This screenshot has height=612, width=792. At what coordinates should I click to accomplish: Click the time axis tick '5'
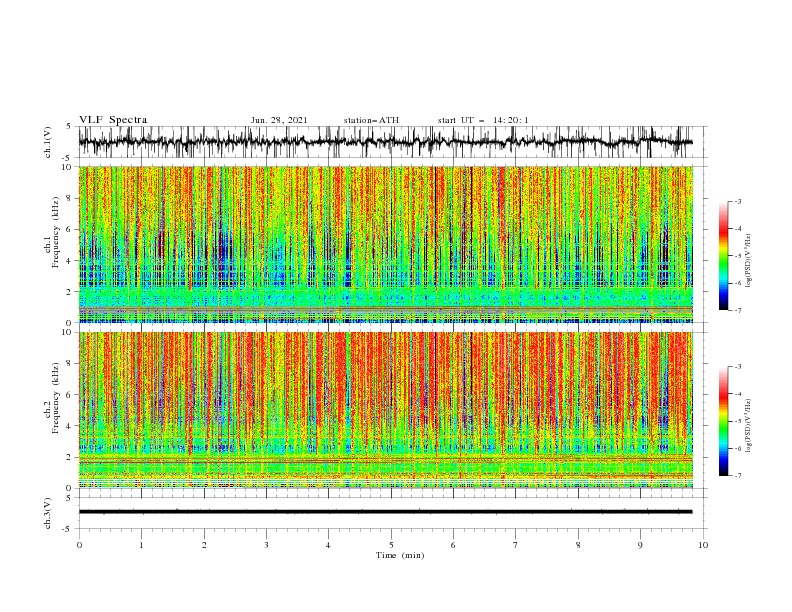391,545
